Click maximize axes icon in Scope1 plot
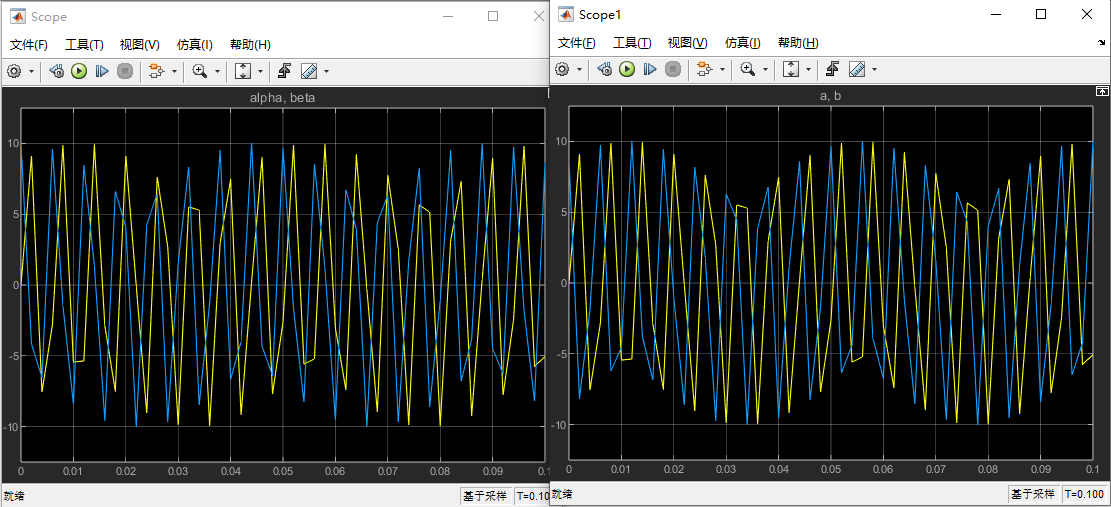This screenshot has width=1111, height=507. point(1101,91)
